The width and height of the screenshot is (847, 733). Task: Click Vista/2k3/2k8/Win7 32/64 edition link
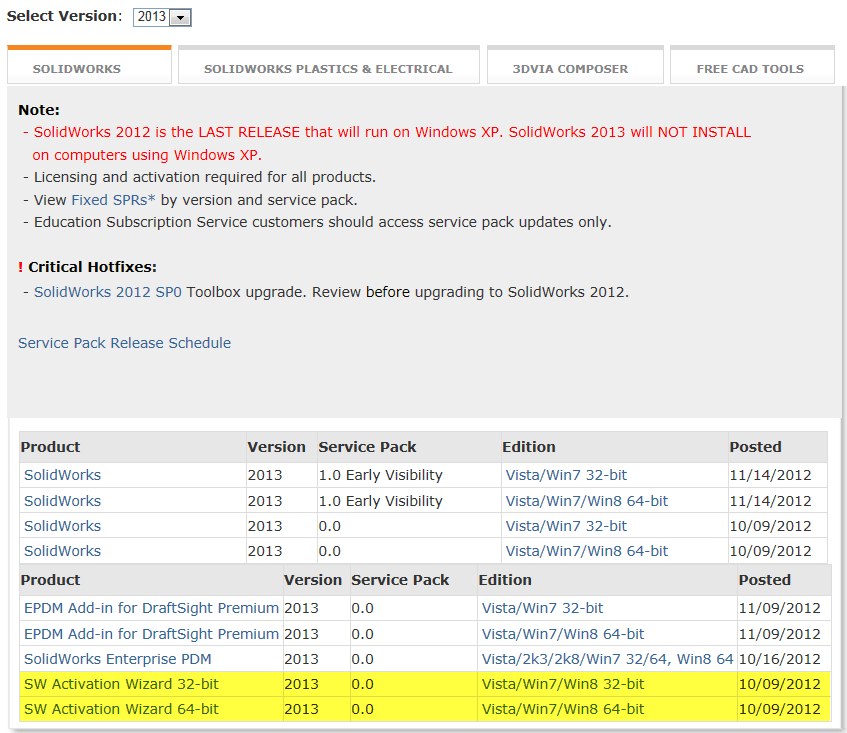(607, 659)
